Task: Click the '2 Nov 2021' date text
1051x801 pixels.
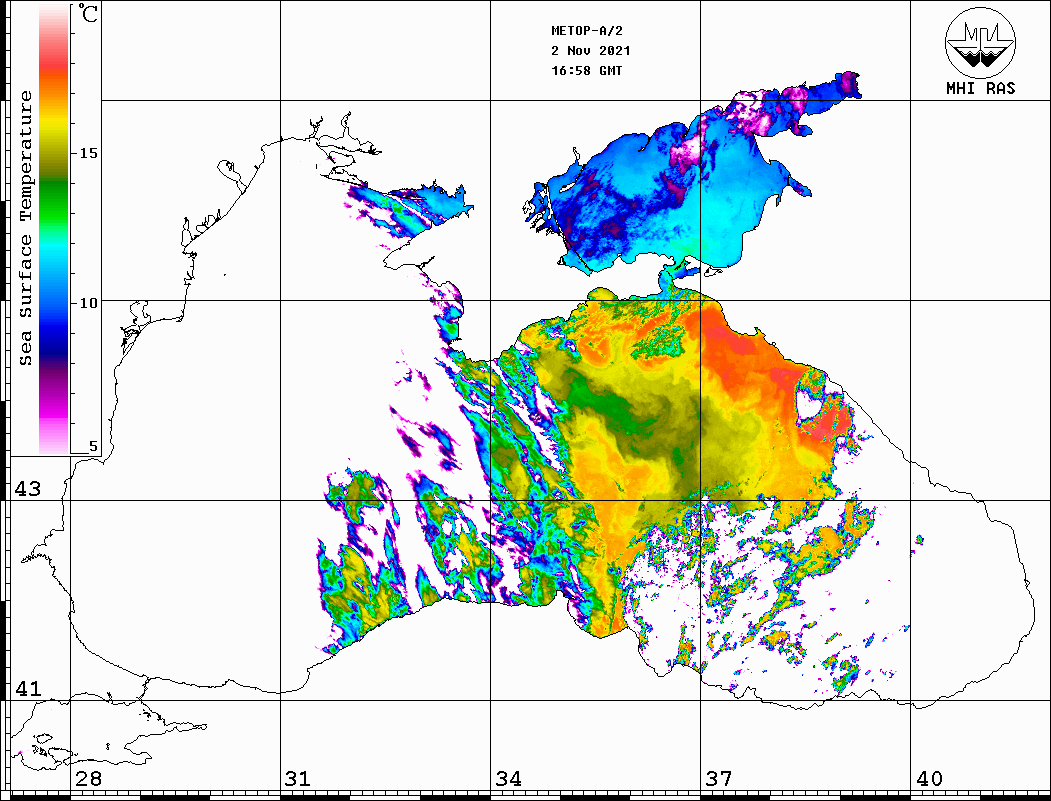Action: 591,51
